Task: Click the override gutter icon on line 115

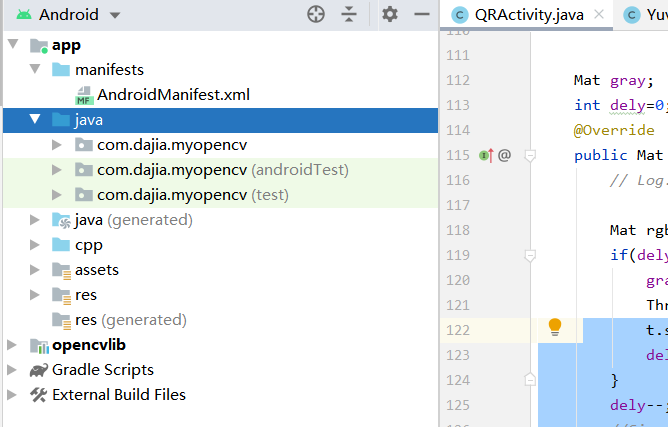Action: tap(486, 156)
